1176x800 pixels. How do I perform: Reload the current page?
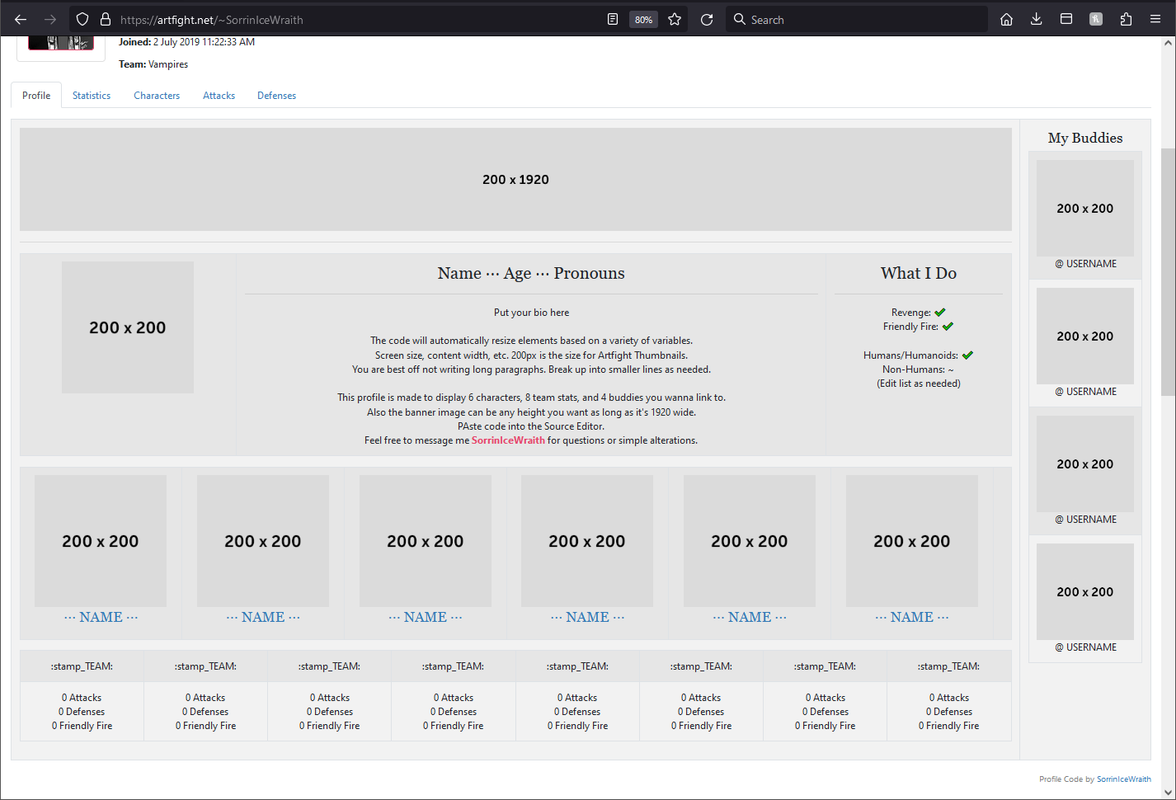click(x=707, y=19)
